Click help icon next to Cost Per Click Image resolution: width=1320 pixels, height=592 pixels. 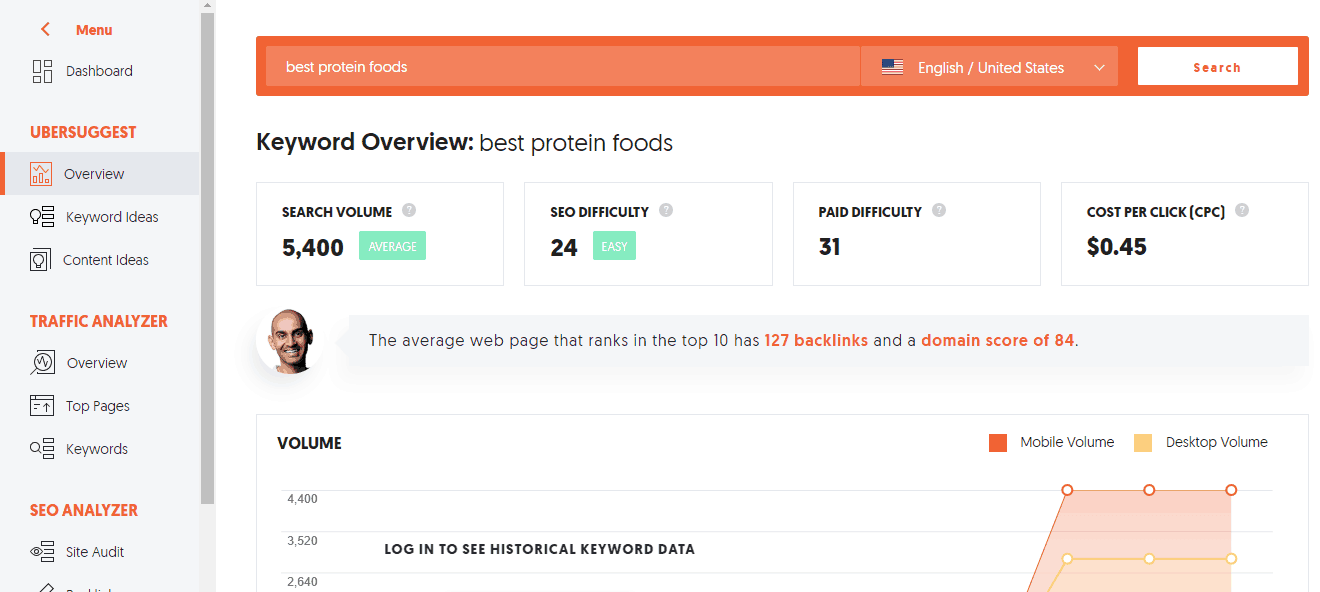[x=1242, y=211]
